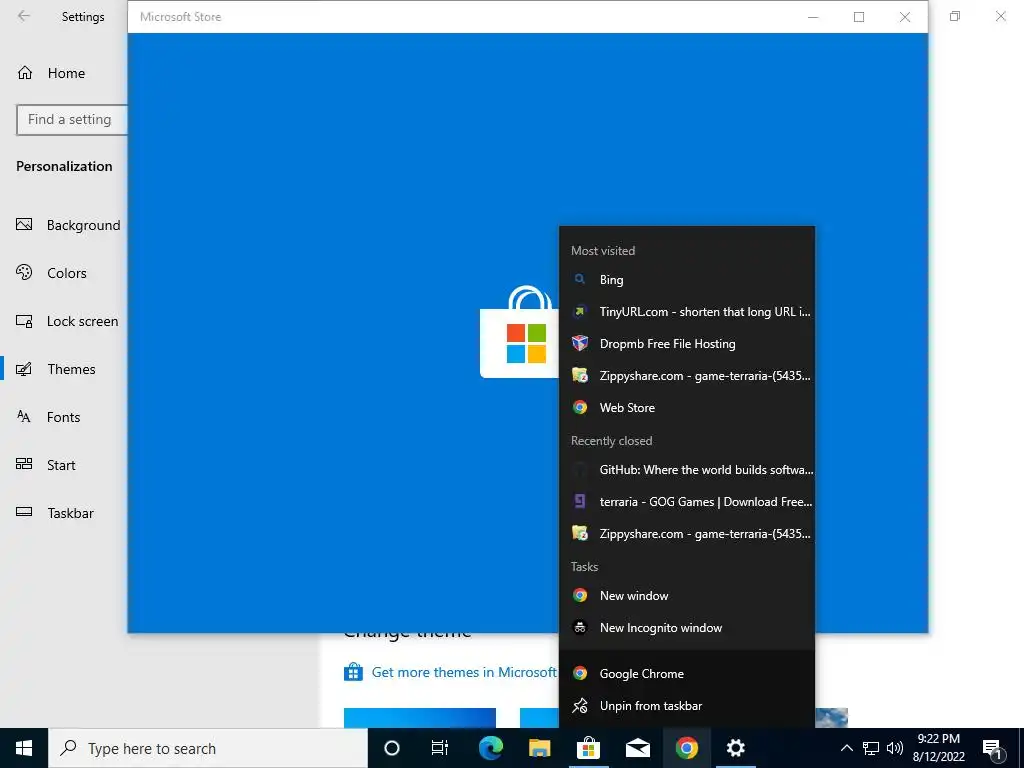Open clock showing 9:22 PM
Viewport: 1024px width, 768px height.
click(x=938, y=748)
